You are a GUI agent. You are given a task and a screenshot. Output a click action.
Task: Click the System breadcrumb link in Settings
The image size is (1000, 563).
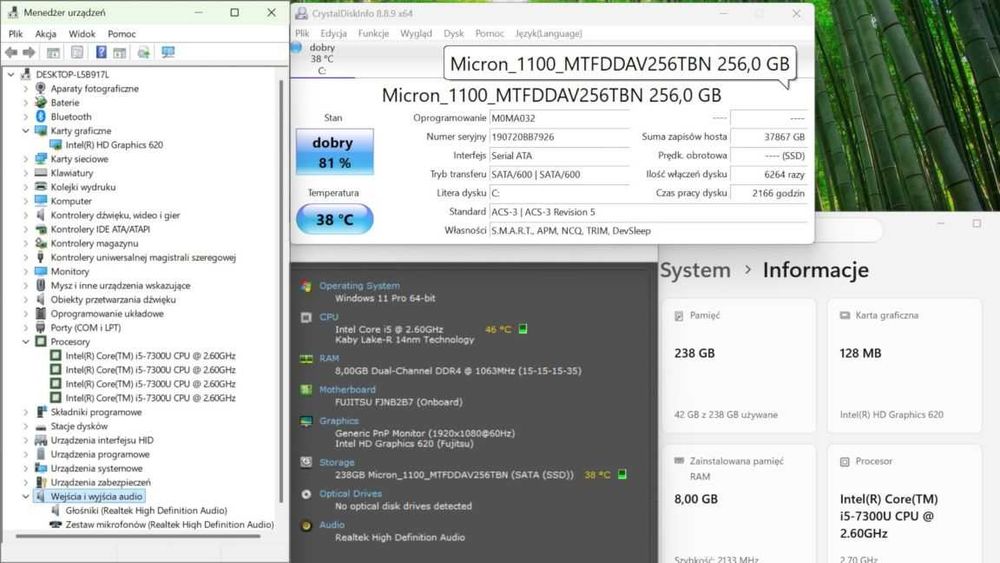(695, 270)
